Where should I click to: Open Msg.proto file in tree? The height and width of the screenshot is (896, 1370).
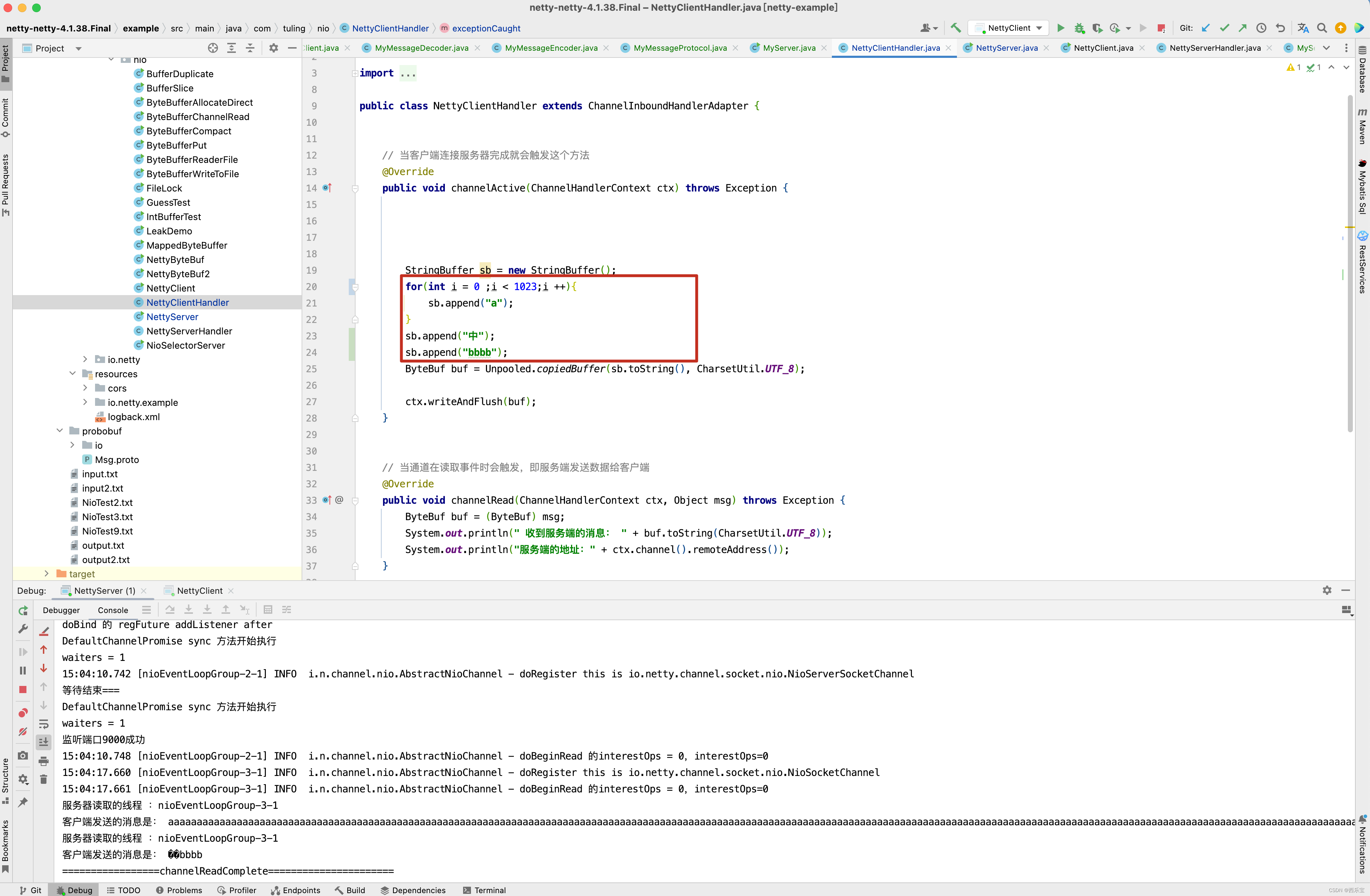coord(116,459)
